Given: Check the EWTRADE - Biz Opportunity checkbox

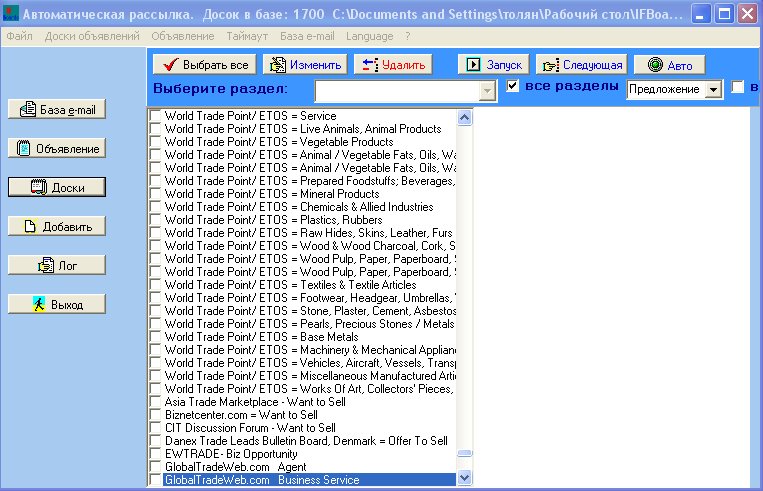Looking at the screenshot, I should click(x=155, y=454).
